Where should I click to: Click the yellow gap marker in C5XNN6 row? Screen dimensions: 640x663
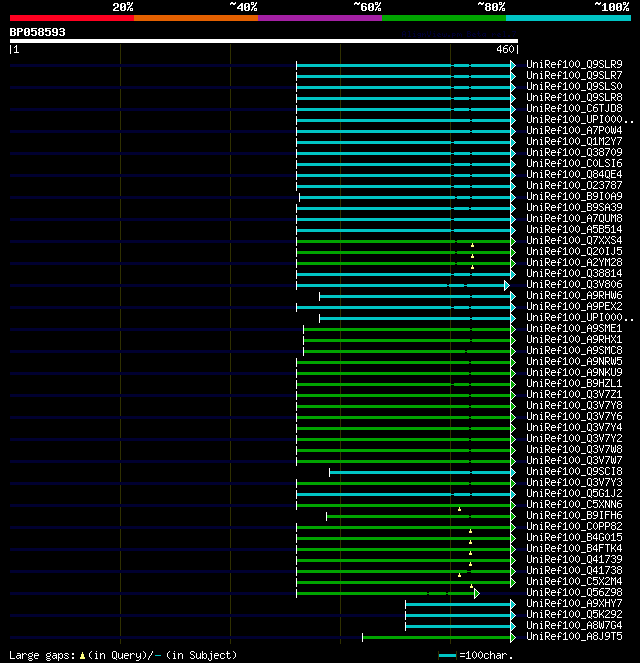point(459,509)
